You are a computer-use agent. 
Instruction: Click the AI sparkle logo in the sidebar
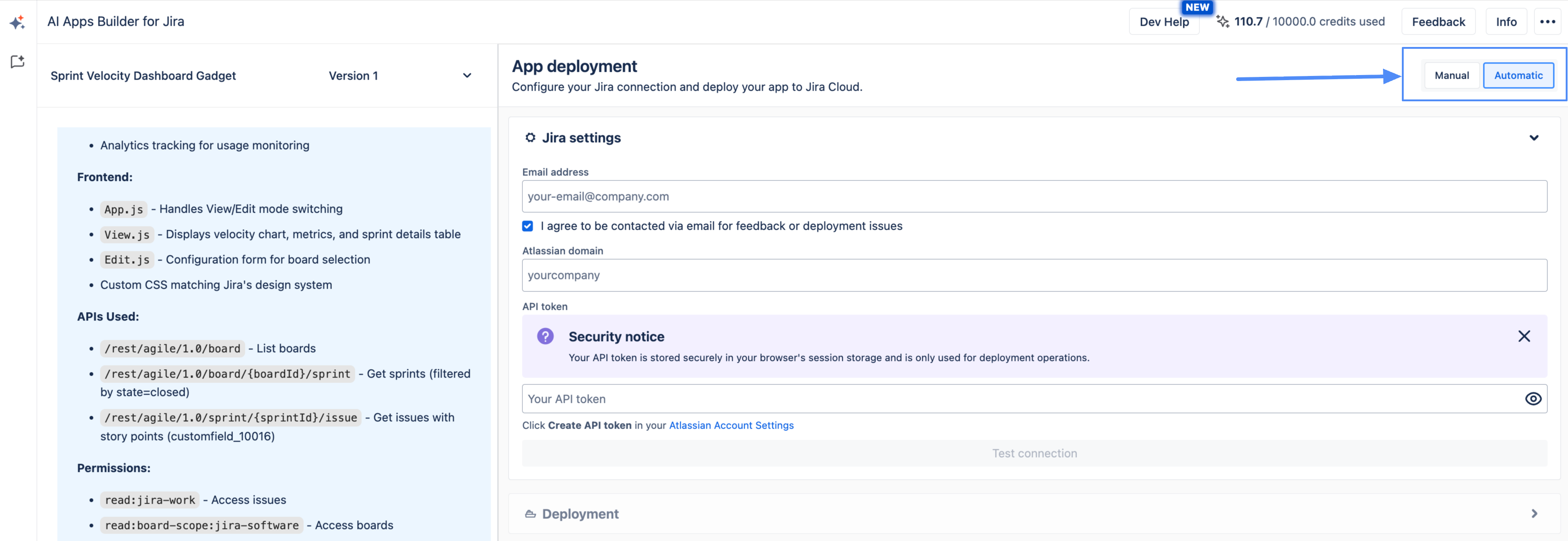point(17,23)
